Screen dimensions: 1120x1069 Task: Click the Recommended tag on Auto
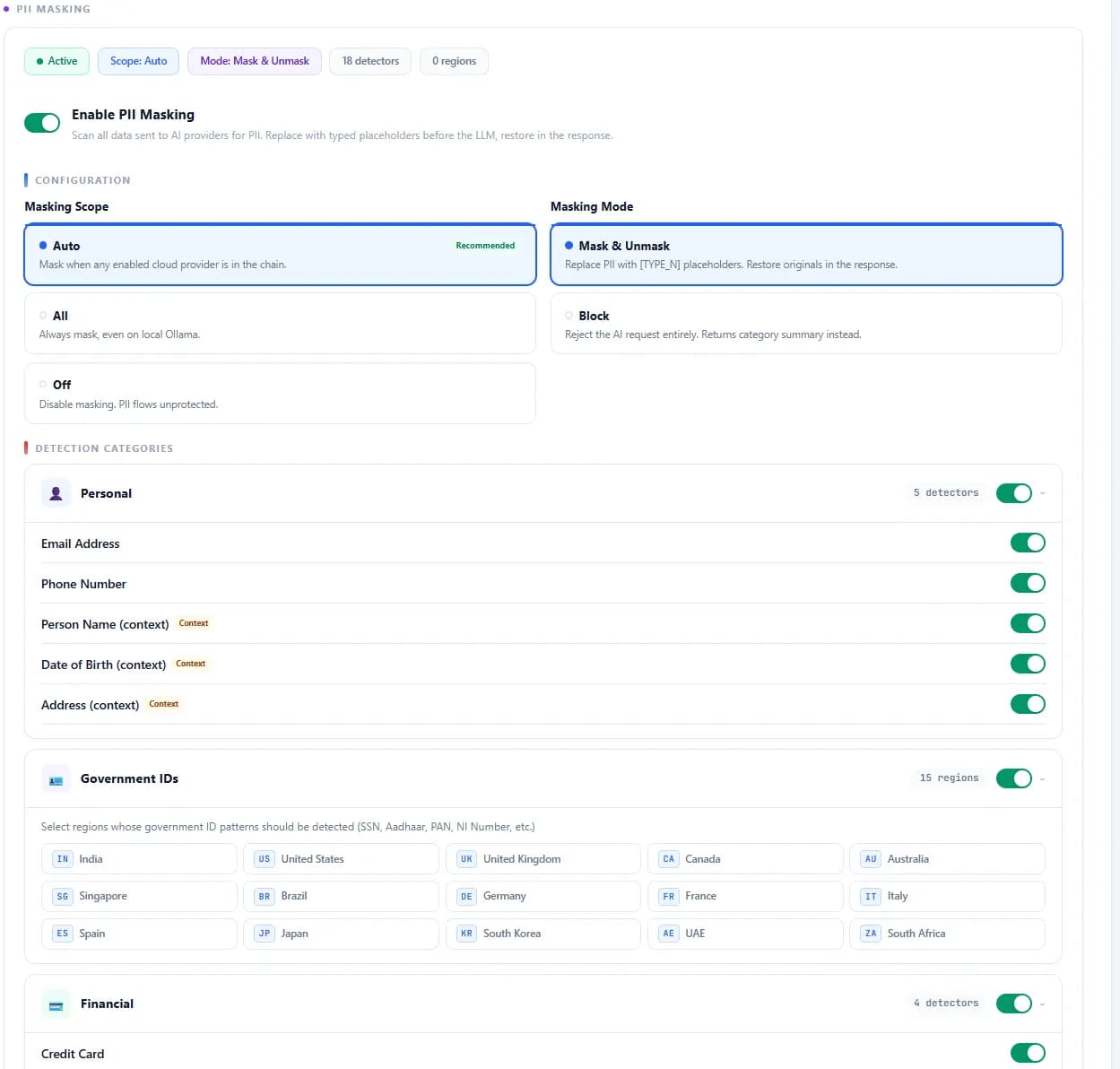click(485, 246)
